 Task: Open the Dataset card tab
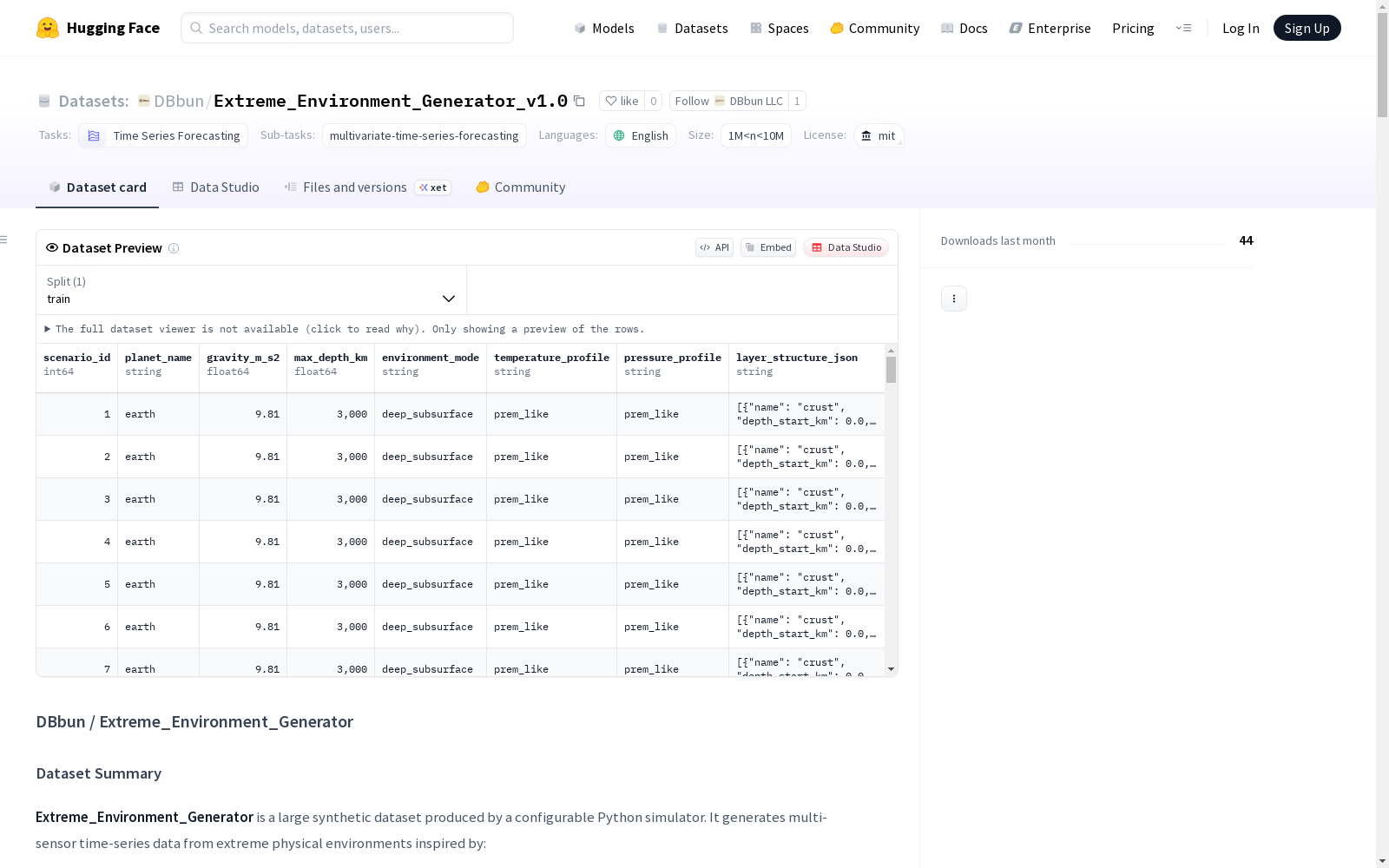click(97, 187)
